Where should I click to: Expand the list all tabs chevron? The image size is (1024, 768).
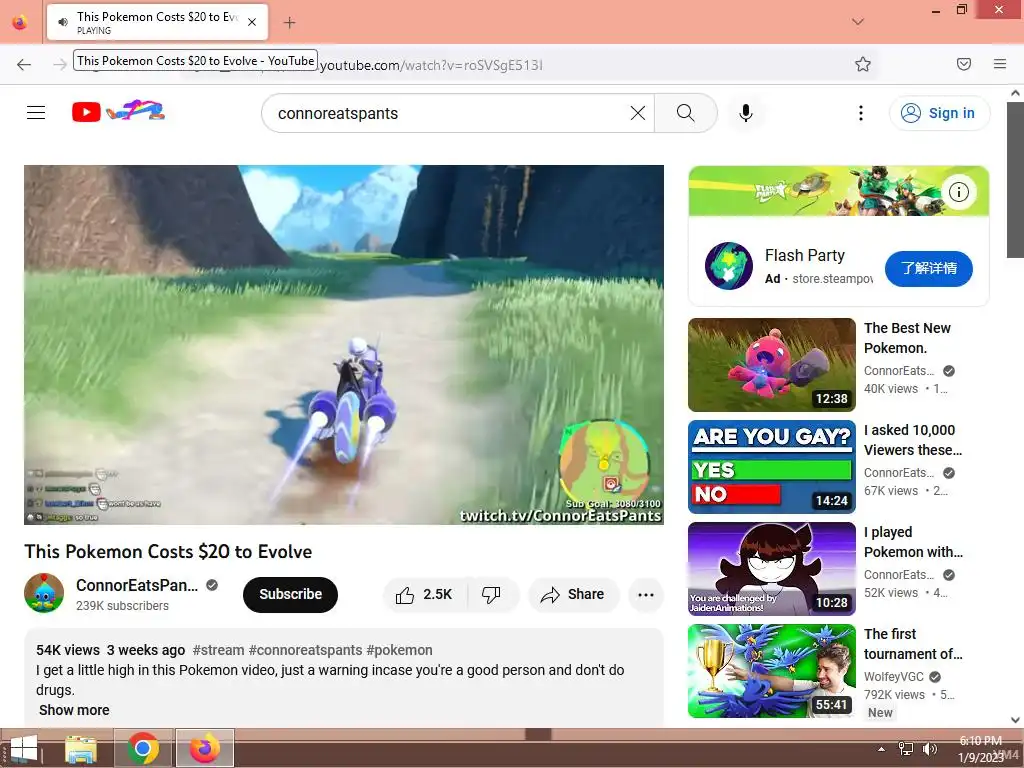(x=857, y=22)
